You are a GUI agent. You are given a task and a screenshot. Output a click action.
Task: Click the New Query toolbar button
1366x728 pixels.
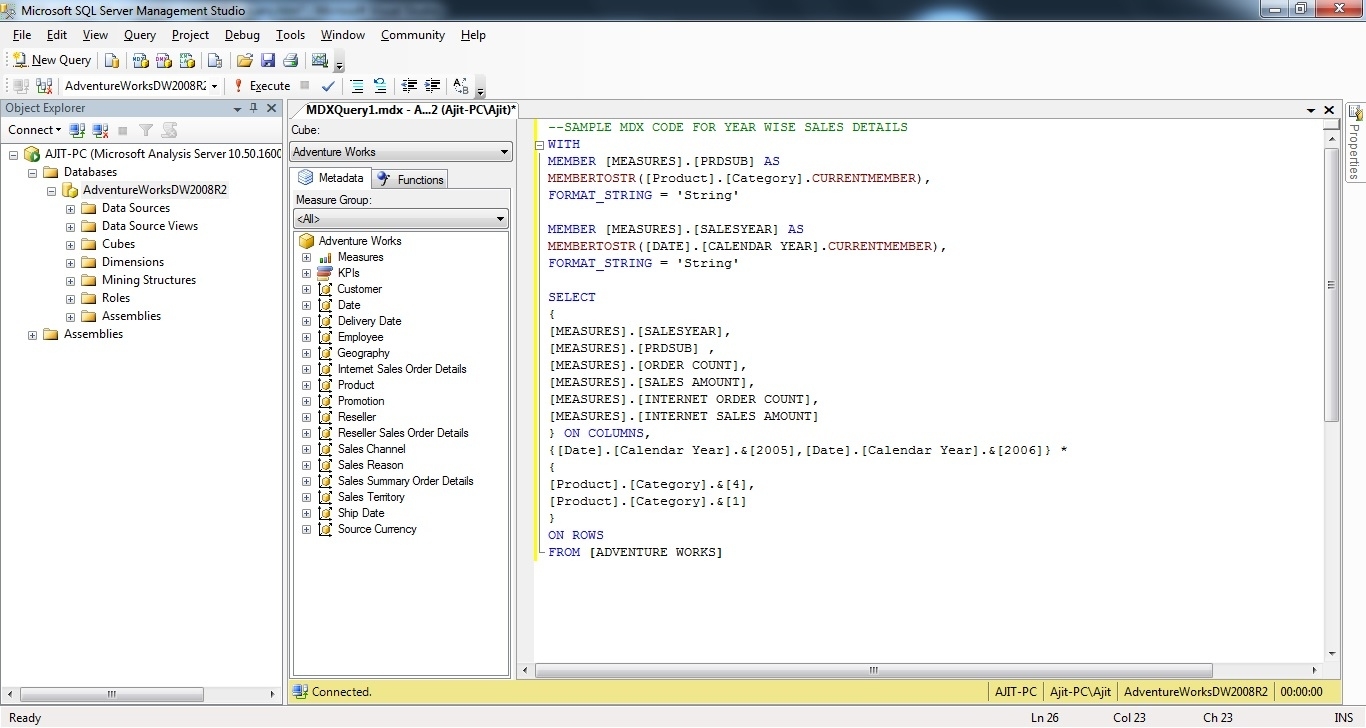click(51, 60)
